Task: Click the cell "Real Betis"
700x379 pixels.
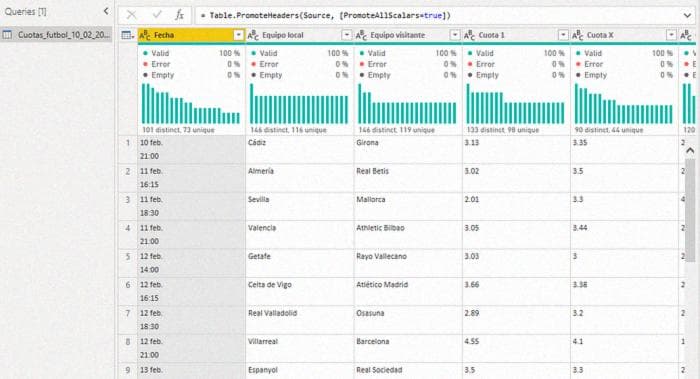Action: tap(408, 178)
